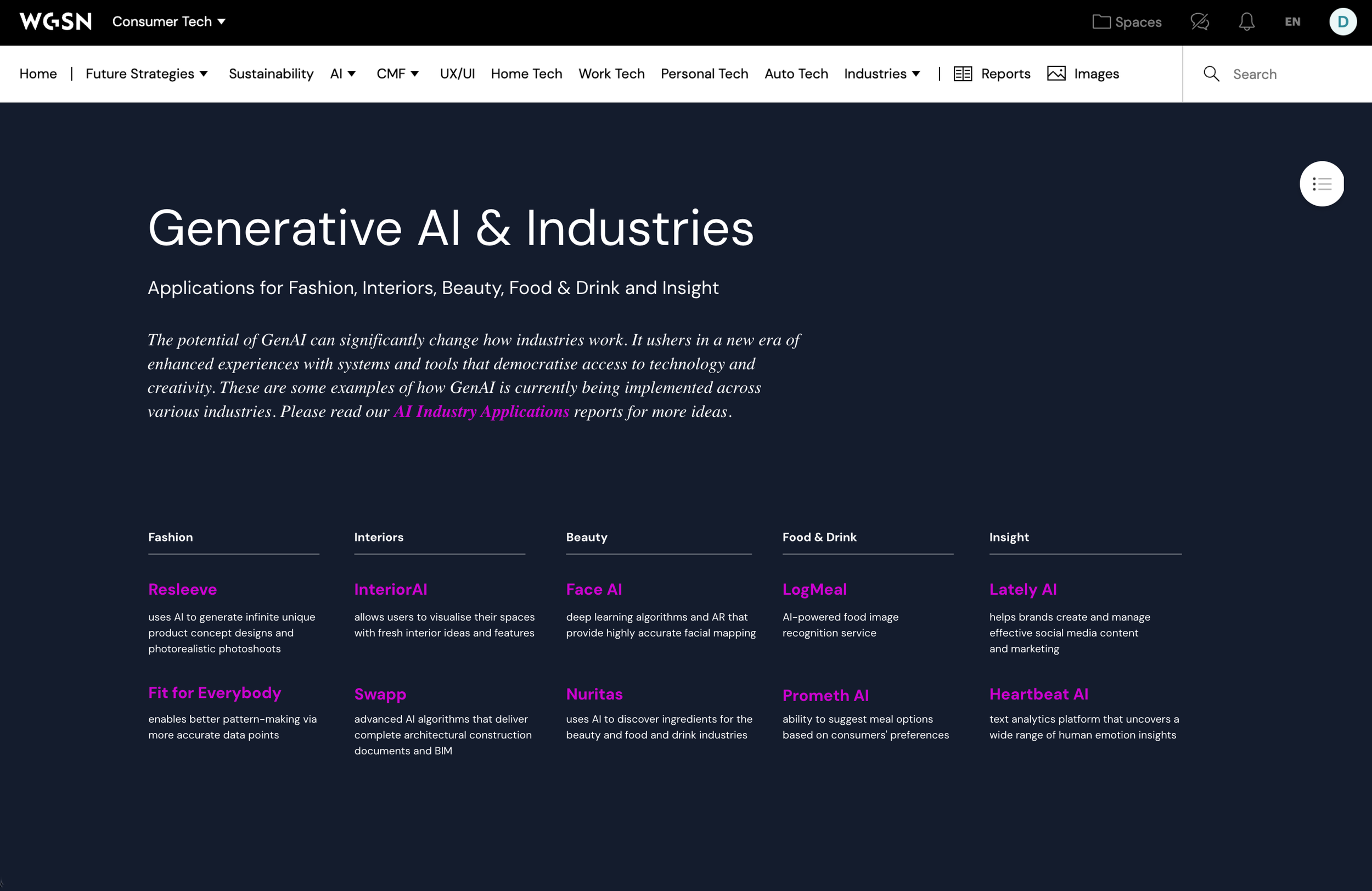Open the Resleeve link

(182, 589)
